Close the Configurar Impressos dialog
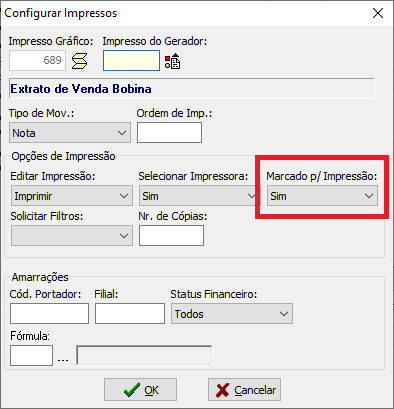Image resolution: width=394 pixels, height=409 pixels. point(378,13)
